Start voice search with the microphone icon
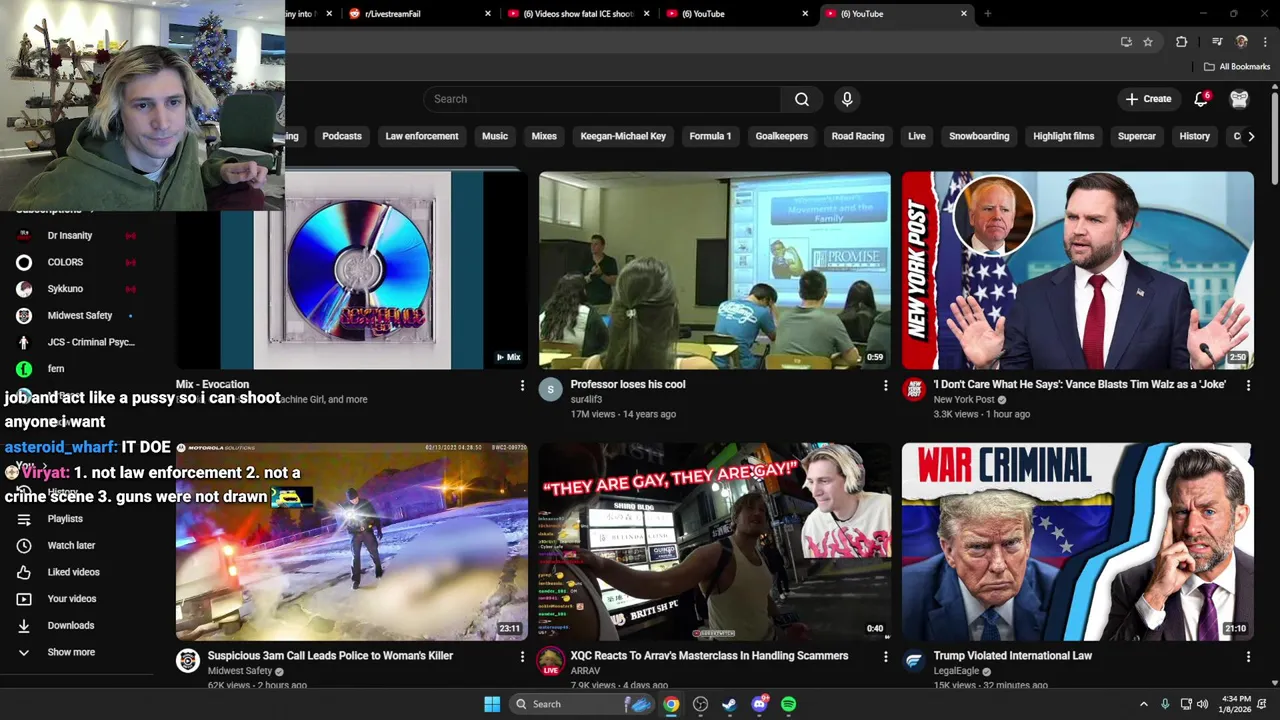The image size is (1280, 720). (x=847, y=99)
